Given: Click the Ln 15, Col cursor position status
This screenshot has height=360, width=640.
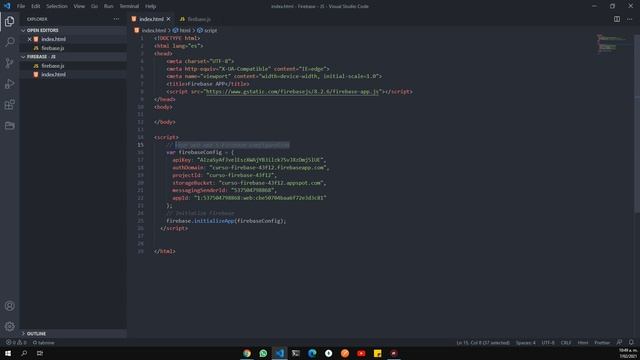Looking at the screenshot, I should click(x=483, y=342).
